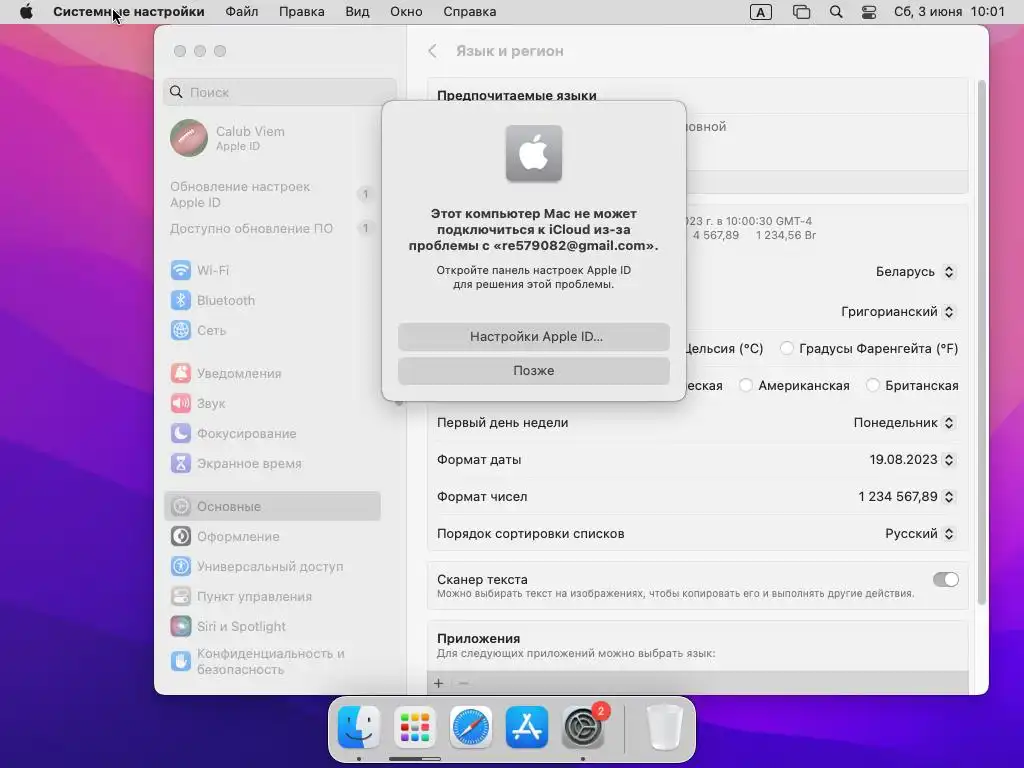Add an app language with plus button
1024x768 pixels.
(x=439, y=683)
